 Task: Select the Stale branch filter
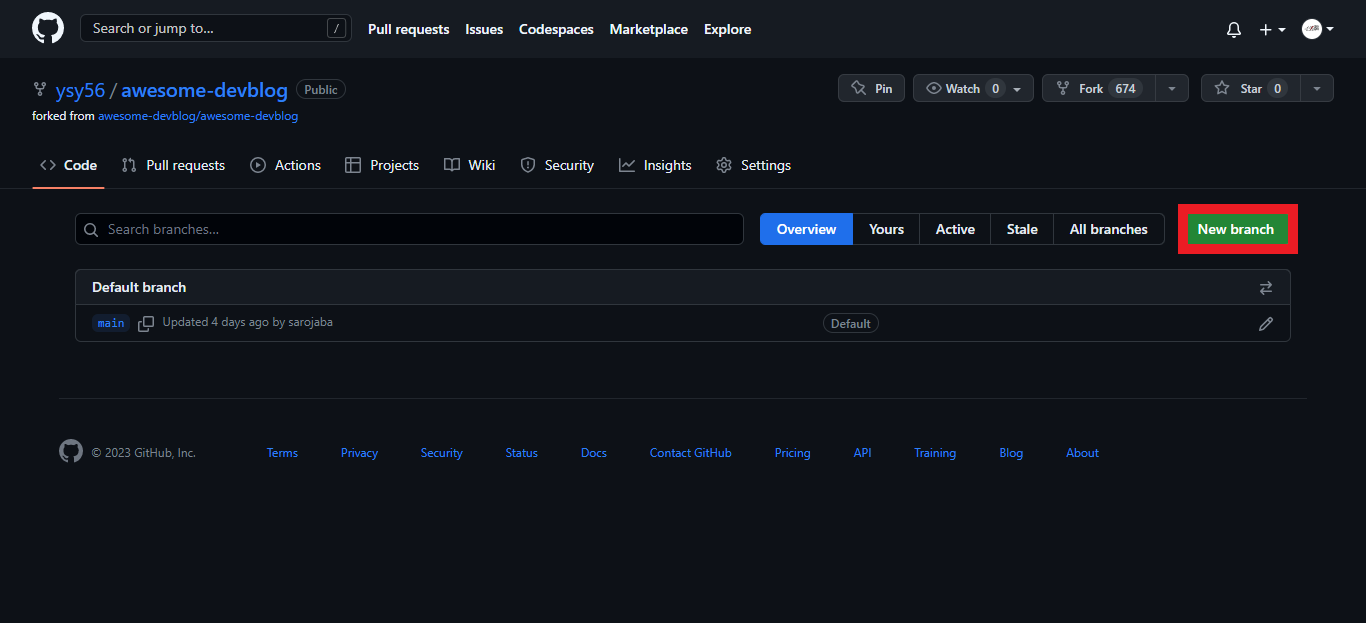click(x=1022, y=229)
